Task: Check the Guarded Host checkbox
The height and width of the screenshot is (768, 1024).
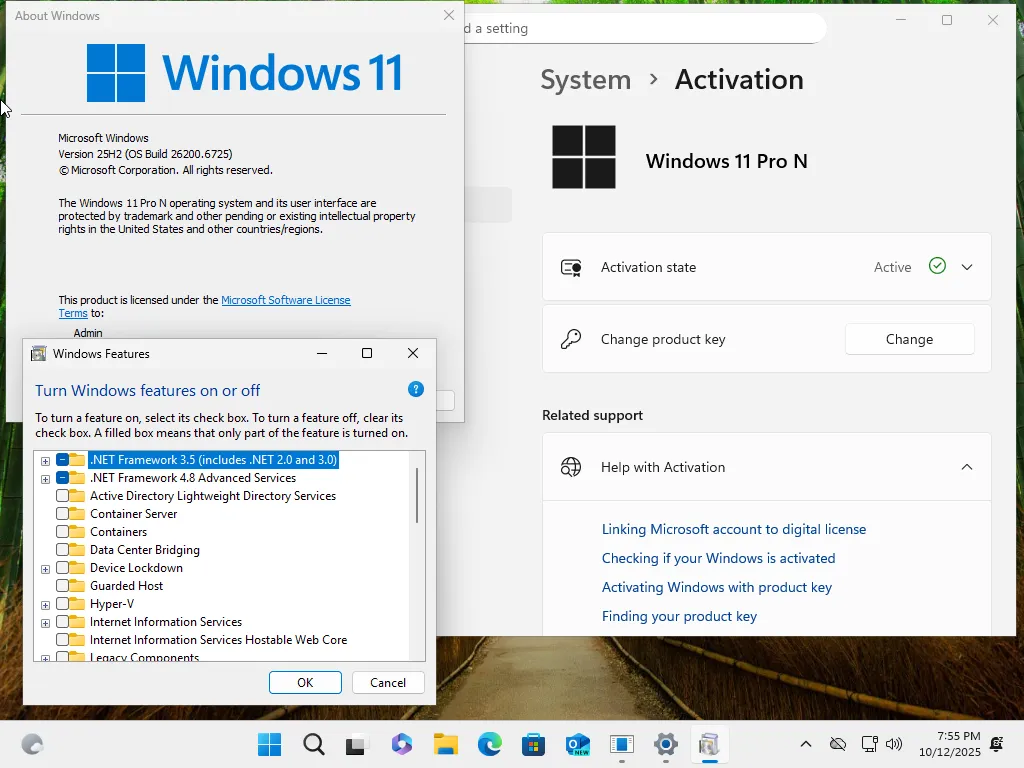Action: pyautogui.click(x=63, y=586)
